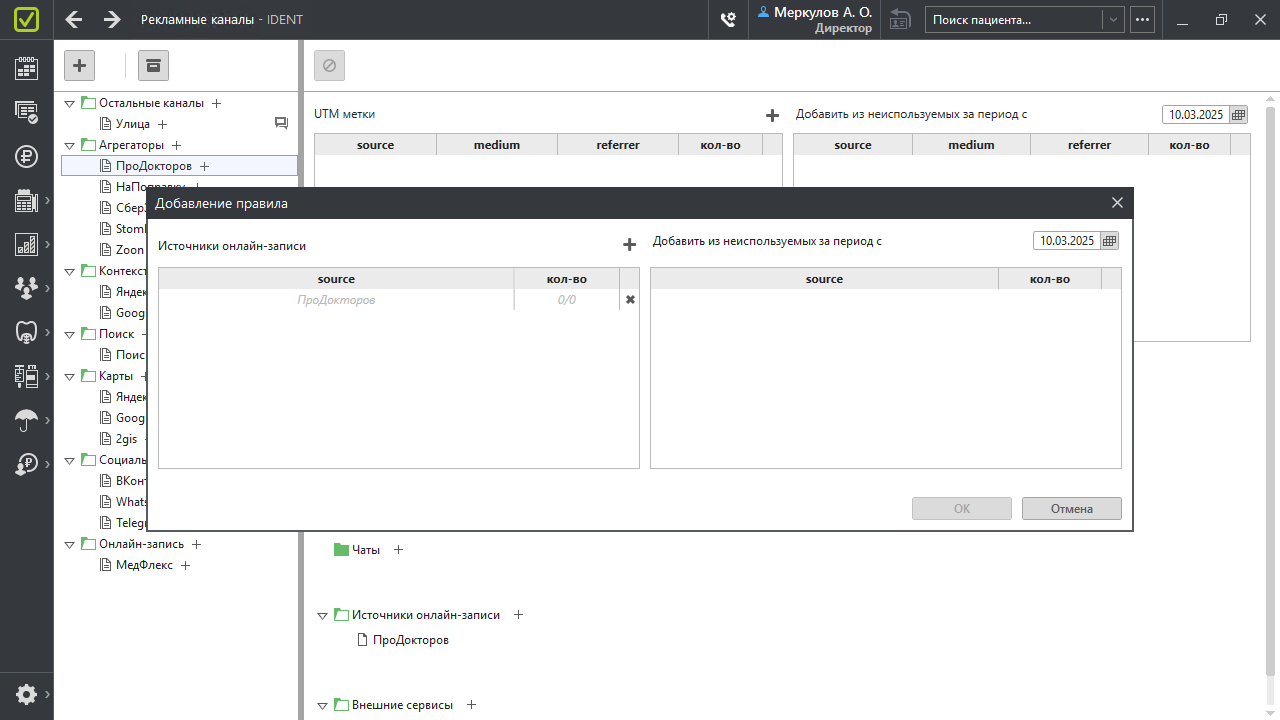Click the medium header in UTM table
The image size is (1280, 720).
(497, 145)
